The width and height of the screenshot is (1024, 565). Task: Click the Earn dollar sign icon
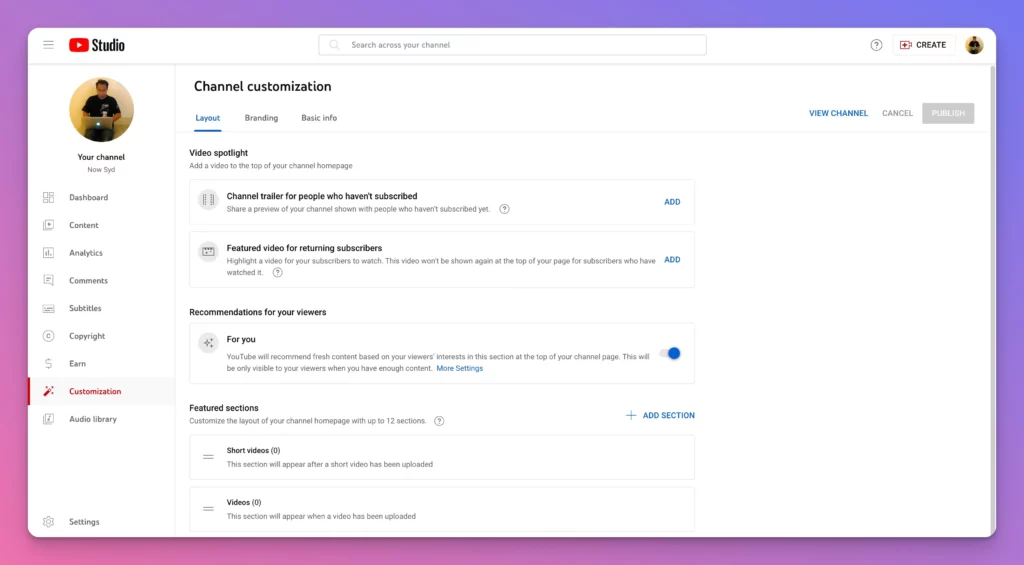click(48, 364)
